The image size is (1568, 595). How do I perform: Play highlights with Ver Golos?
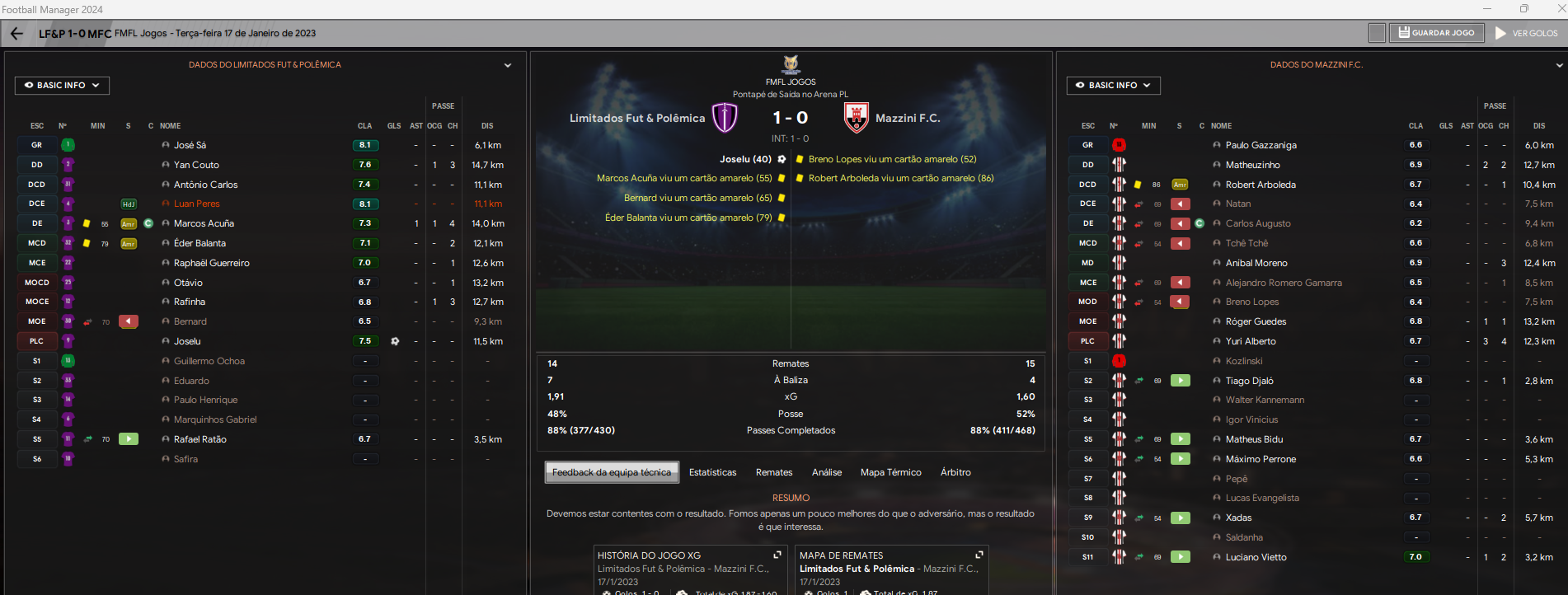pos(1527,33)
